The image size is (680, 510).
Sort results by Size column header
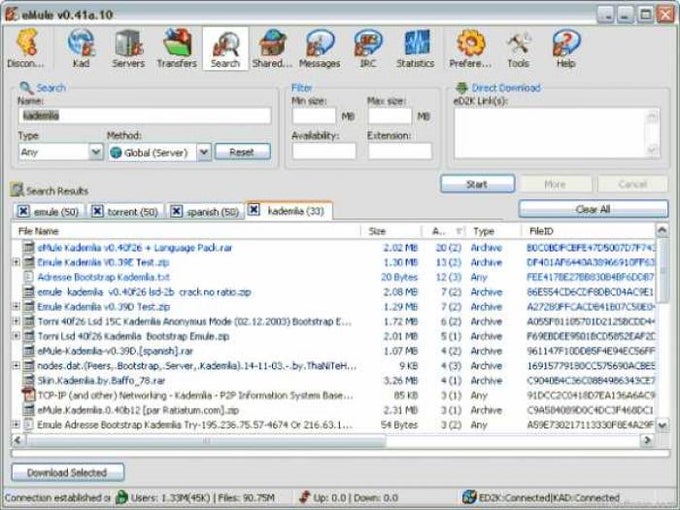391,231
